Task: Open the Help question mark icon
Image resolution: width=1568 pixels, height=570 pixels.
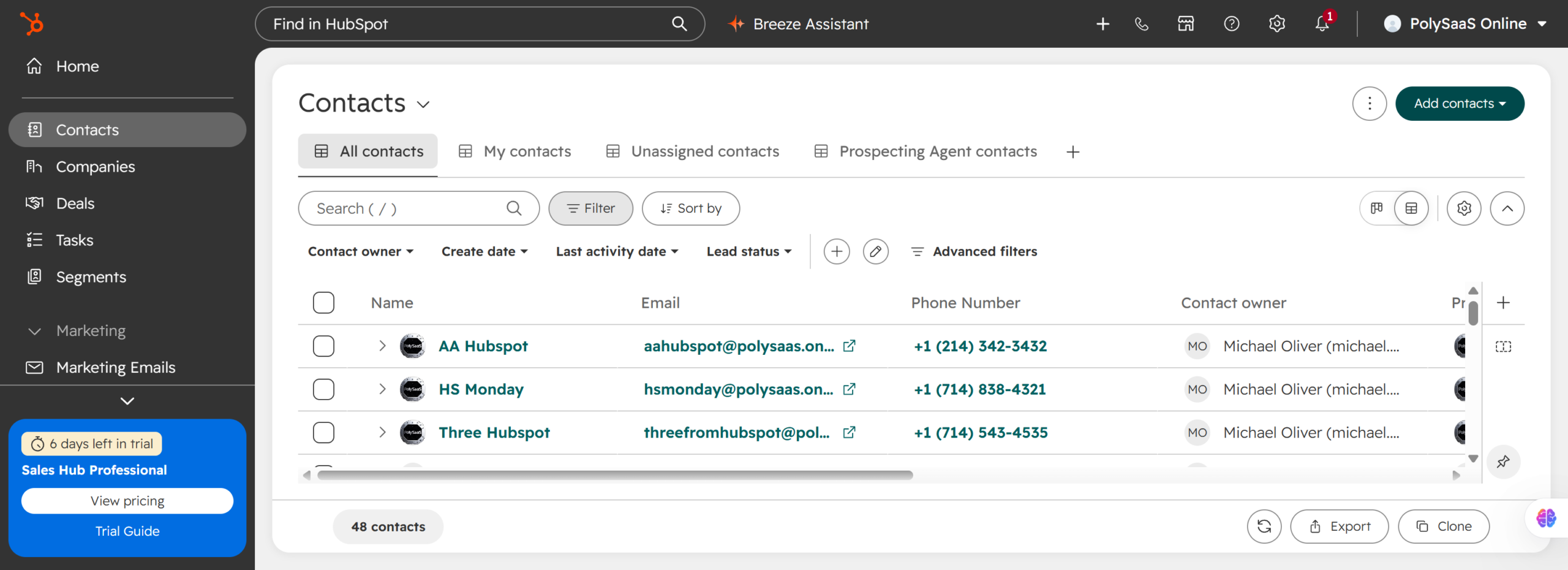Action: tap(1231, 24)
